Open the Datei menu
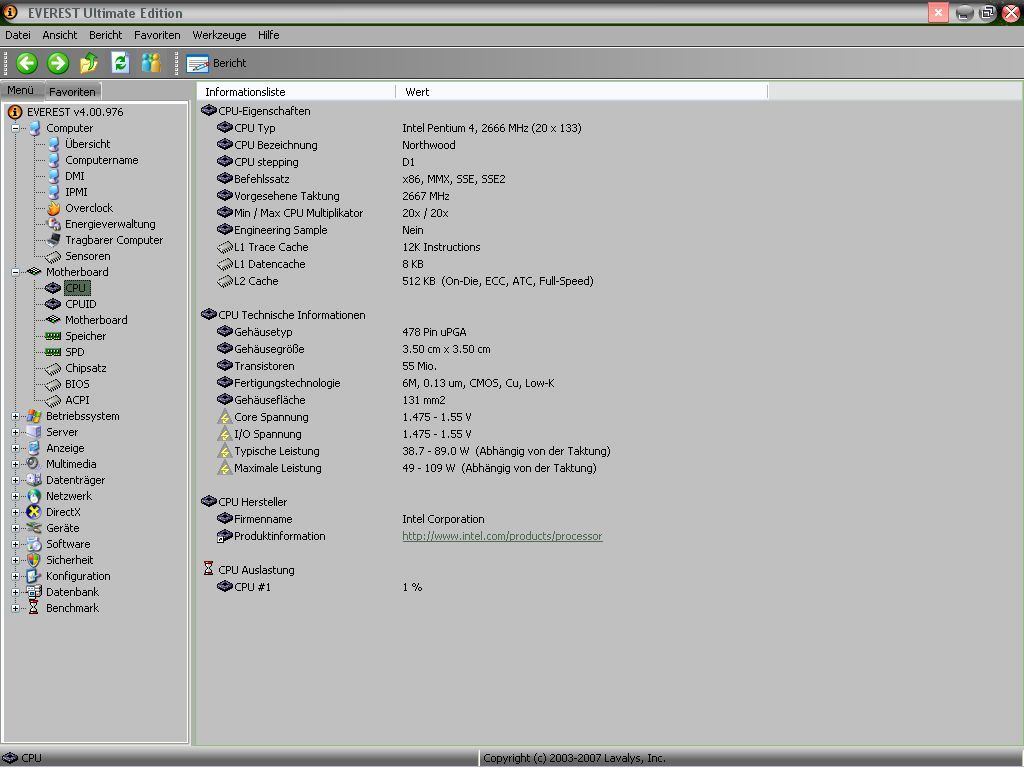 (18, 35)
